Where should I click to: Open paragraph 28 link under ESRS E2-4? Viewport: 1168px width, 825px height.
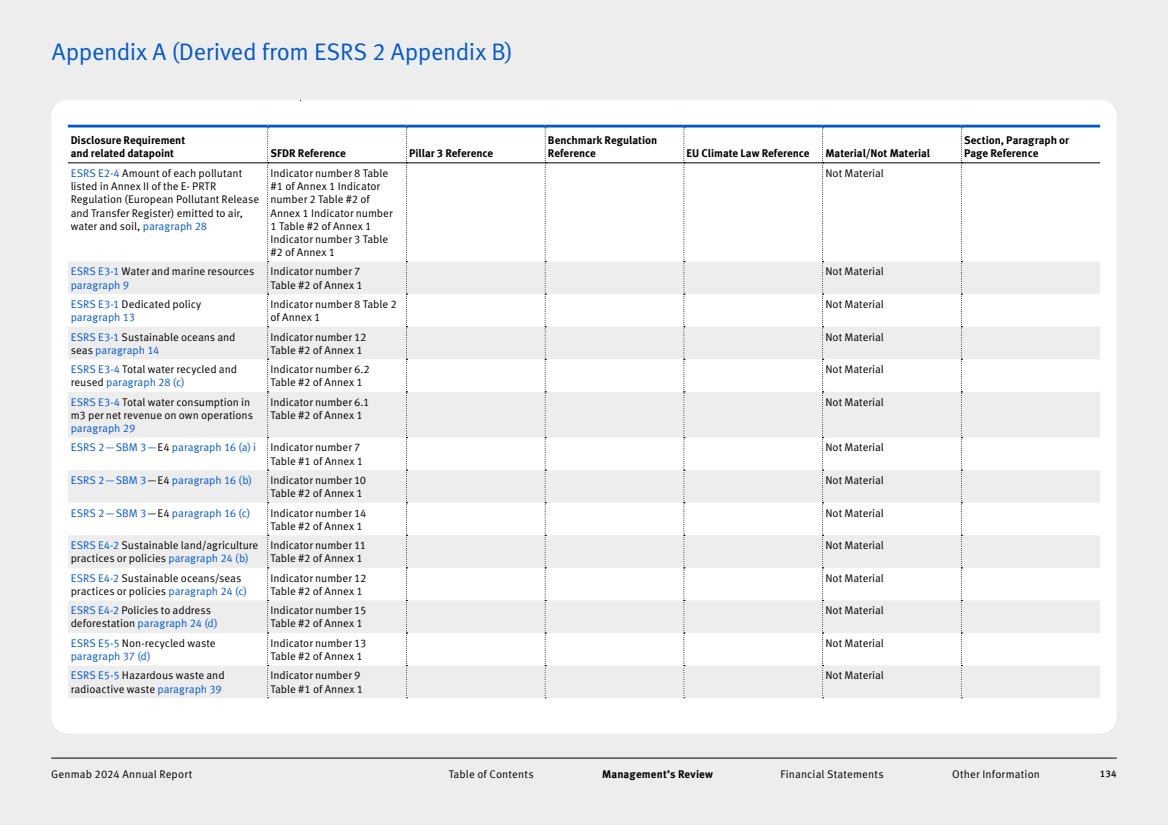[174, 227]
